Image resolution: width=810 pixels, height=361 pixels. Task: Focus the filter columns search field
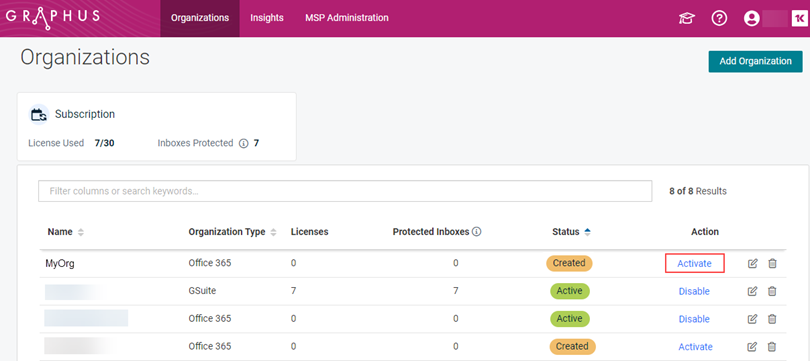coord(345,191)
